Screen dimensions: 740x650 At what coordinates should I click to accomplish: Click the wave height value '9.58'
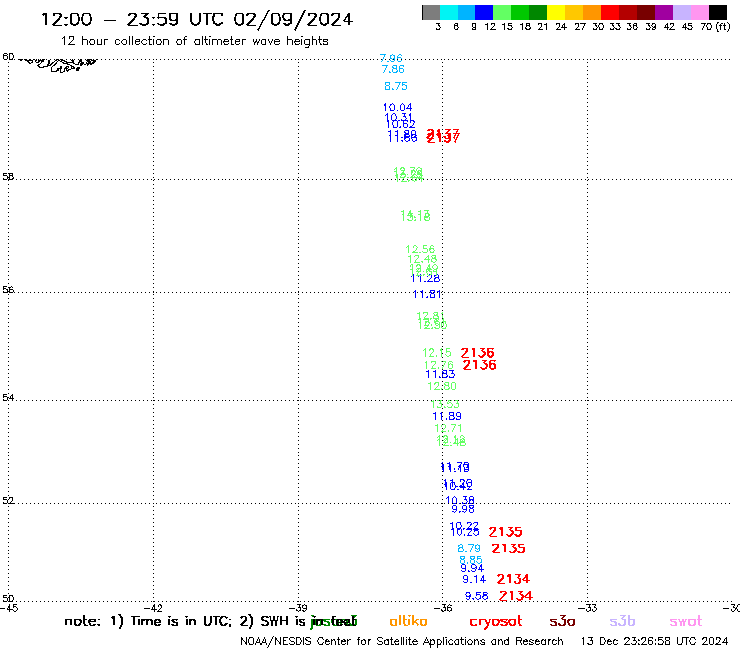click(476, 596)
